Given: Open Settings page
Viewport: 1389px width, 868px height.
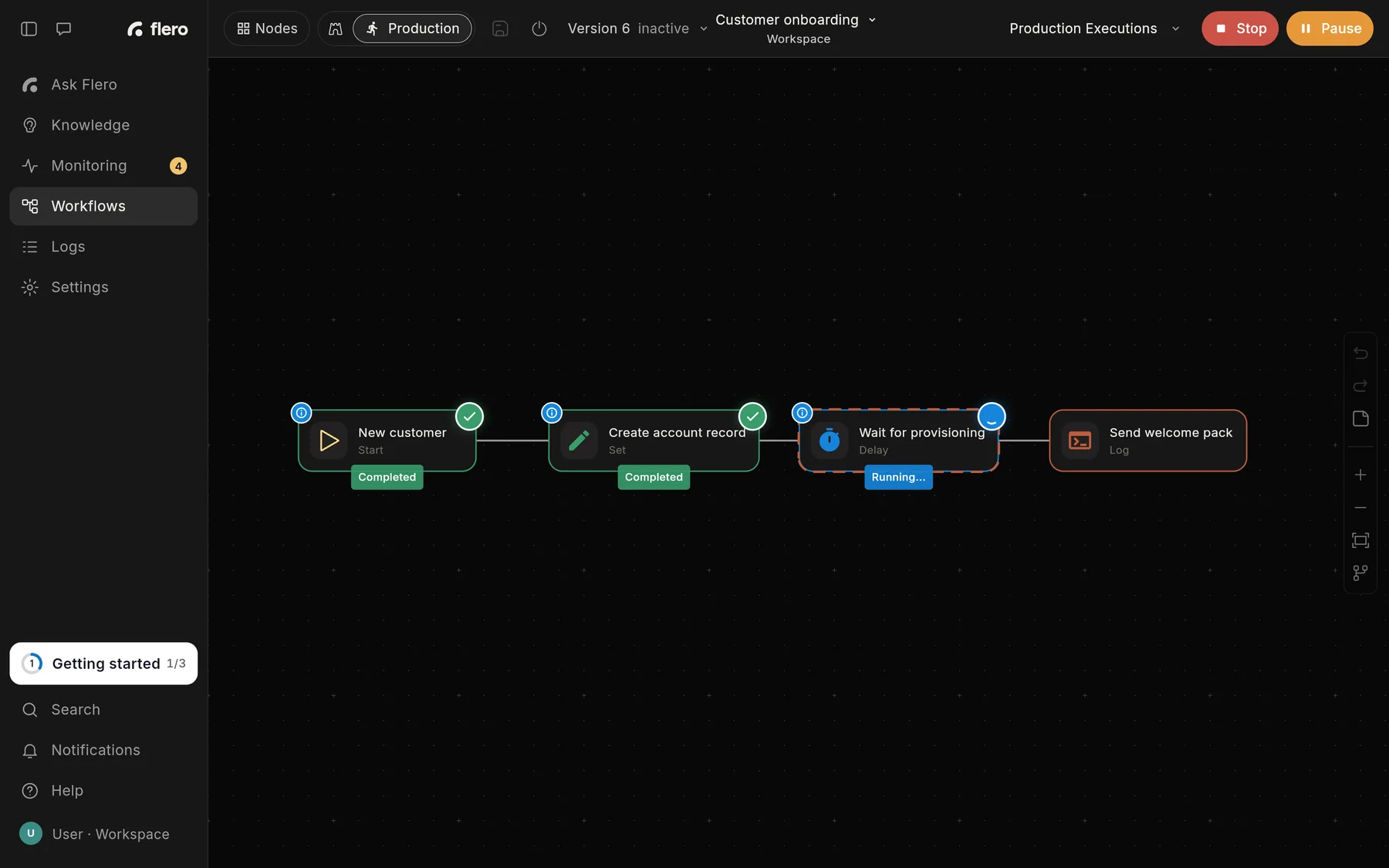Looking at the screenshot, I should point(103,287).
